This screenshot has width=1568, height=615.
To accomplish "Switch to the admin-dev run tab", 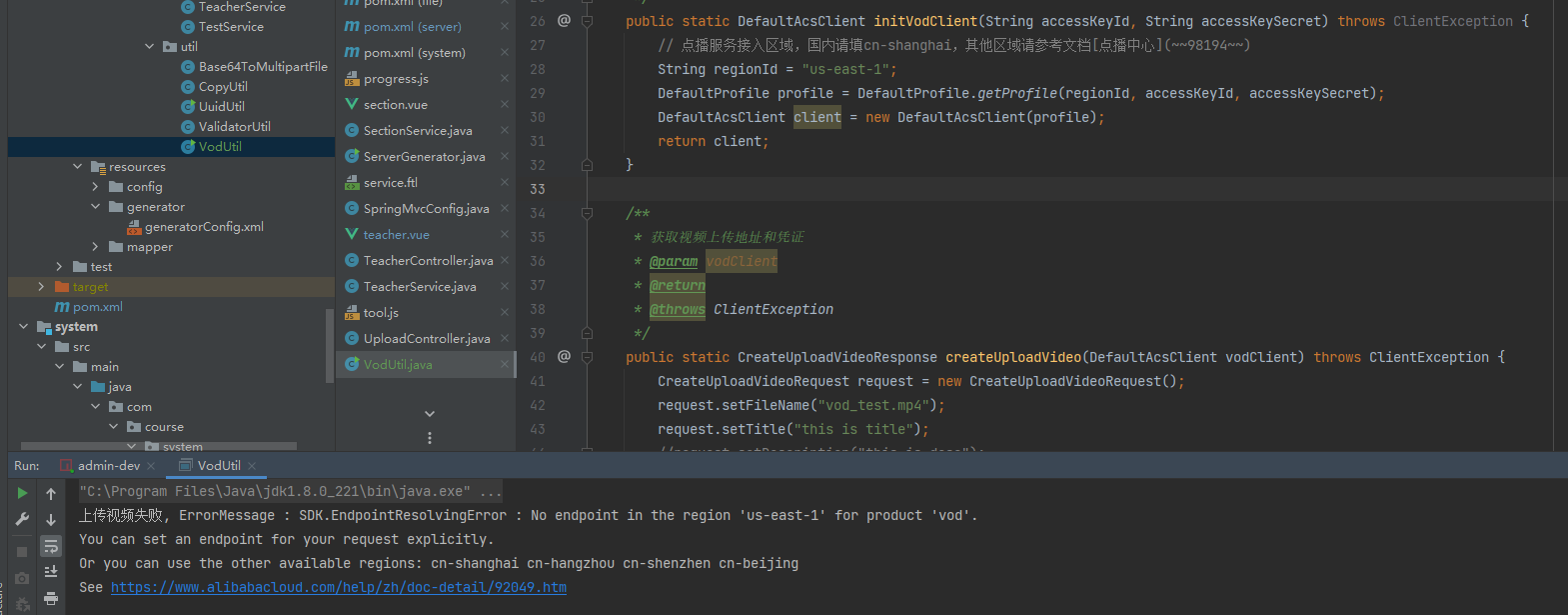I will (x=108, y=466).
